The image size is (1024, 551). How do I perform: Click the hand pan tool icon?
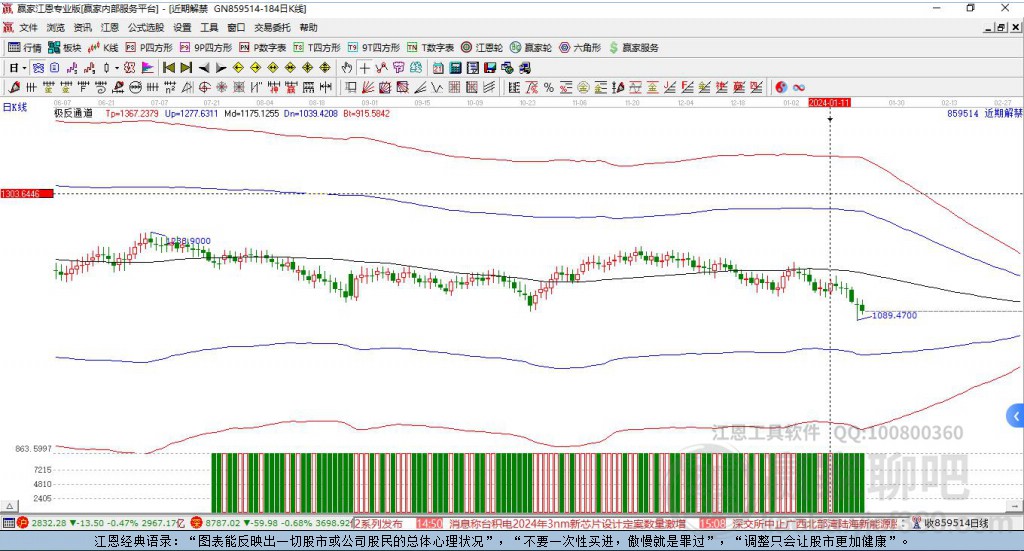(x=347, y=68)
